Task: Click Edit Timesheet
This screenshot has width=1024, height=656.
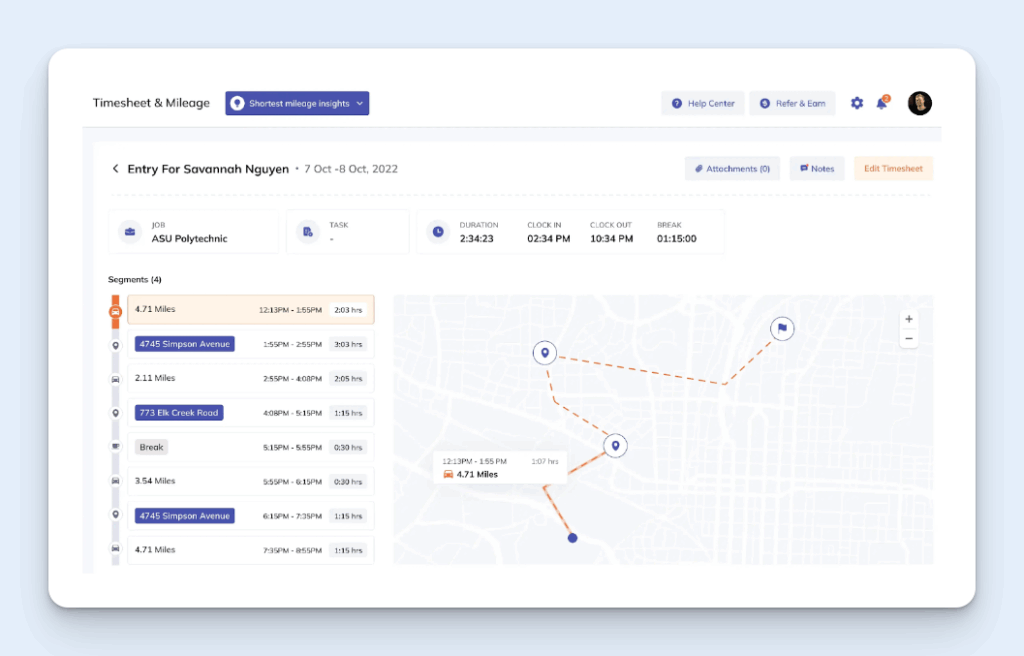Action: [893, 169]
